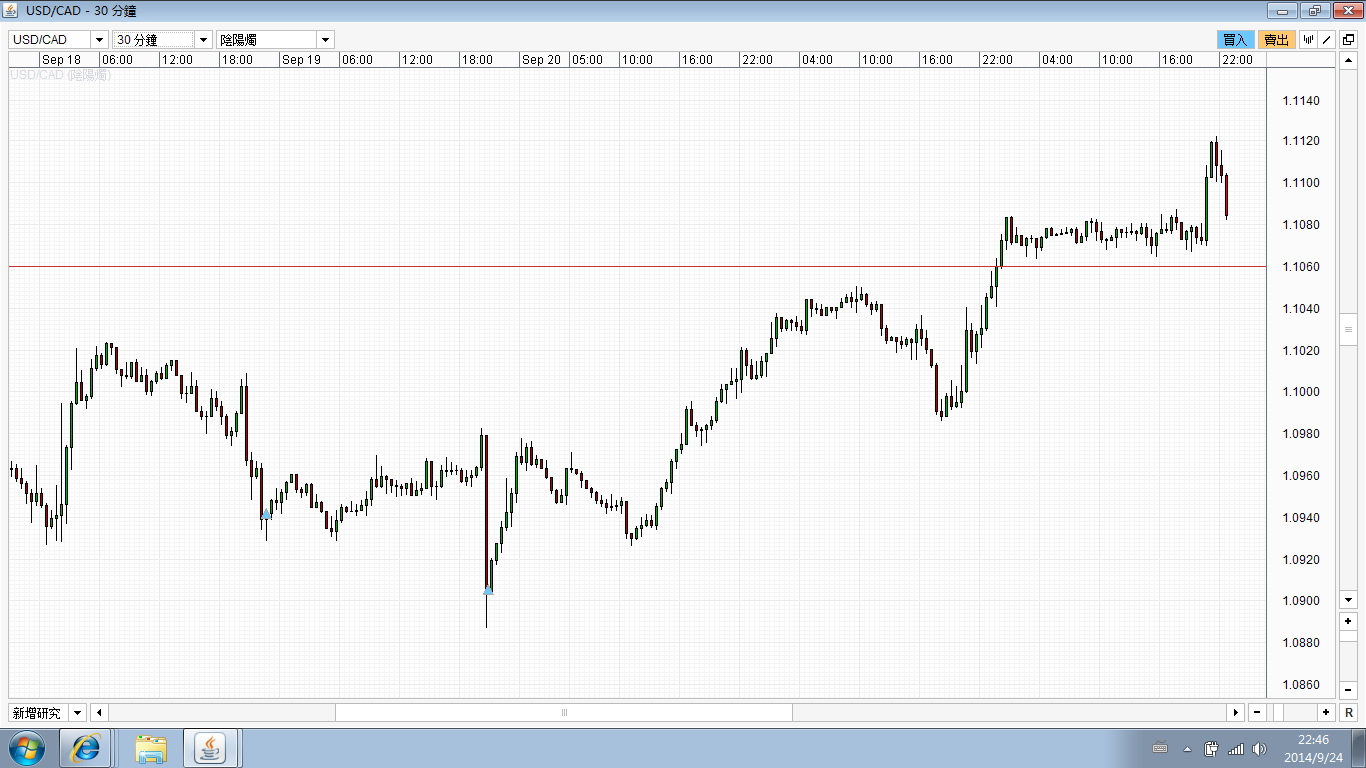The width and height of the screenshot is (1366, 768).
Task: Click the blue arrow marker near 1.0900
Action: [488, 591]
